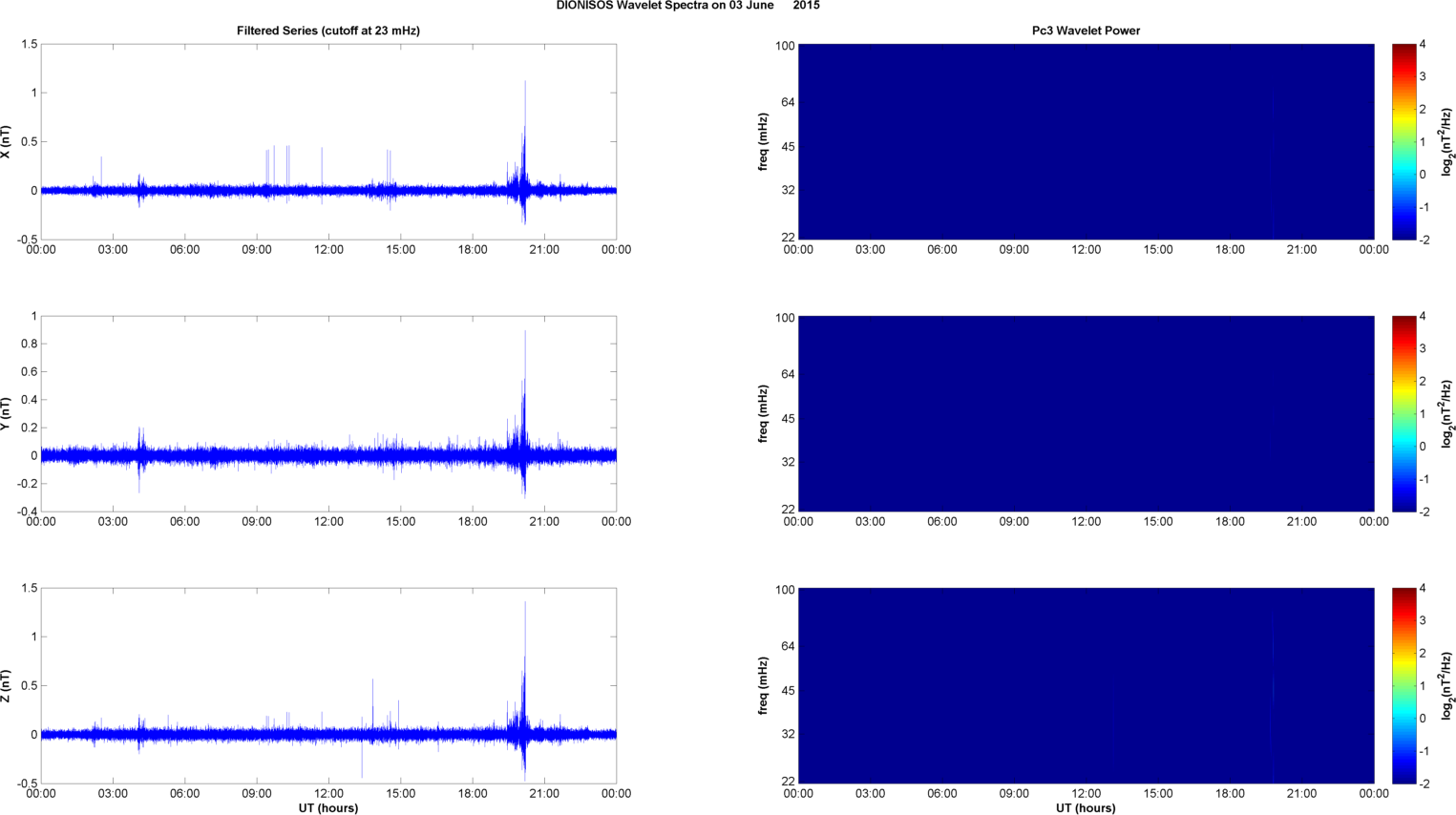Click 'freq (mHz)' label of the bottom spectrogram
The height and width of the screenshot is (815, 1456).
[764, 686]
